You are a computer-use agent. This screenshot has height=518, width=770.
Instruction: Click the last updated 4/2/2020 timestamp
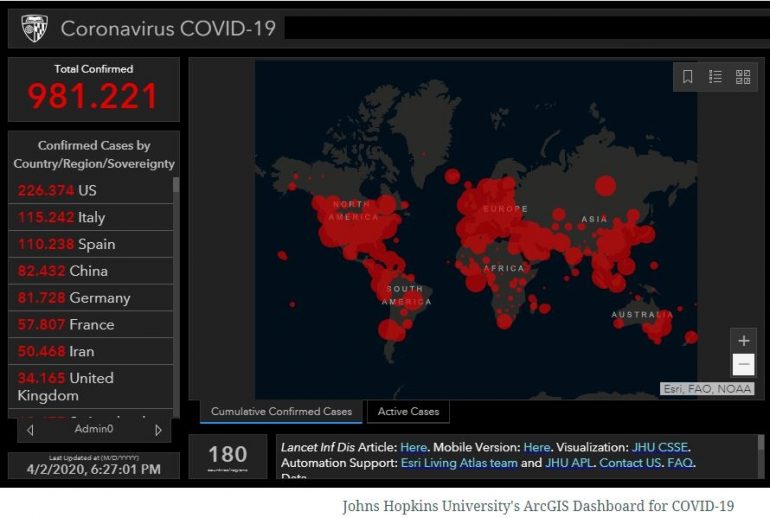[93, 469]
